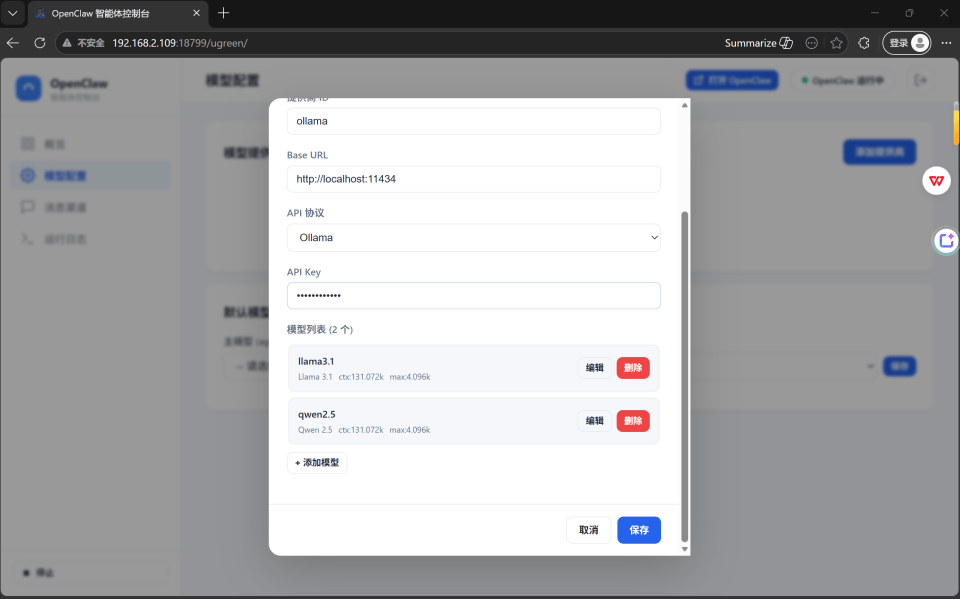Viewport: 960px width, 599px height.
Task: Click the more-options circle icon in address bar
Action: [812, 43]
